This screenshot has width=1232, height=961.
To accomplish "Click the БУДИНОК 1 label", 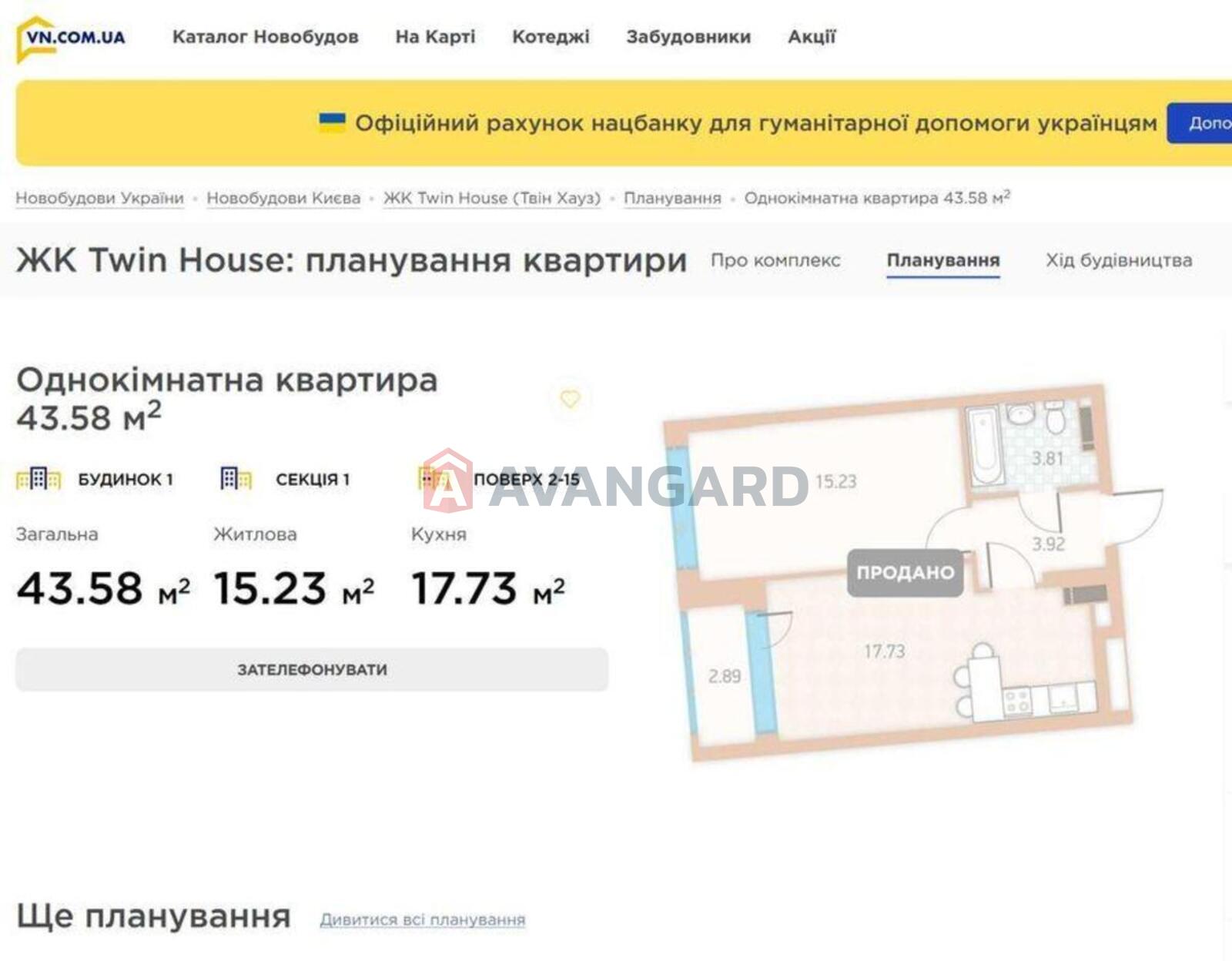I will coord(126,479).
